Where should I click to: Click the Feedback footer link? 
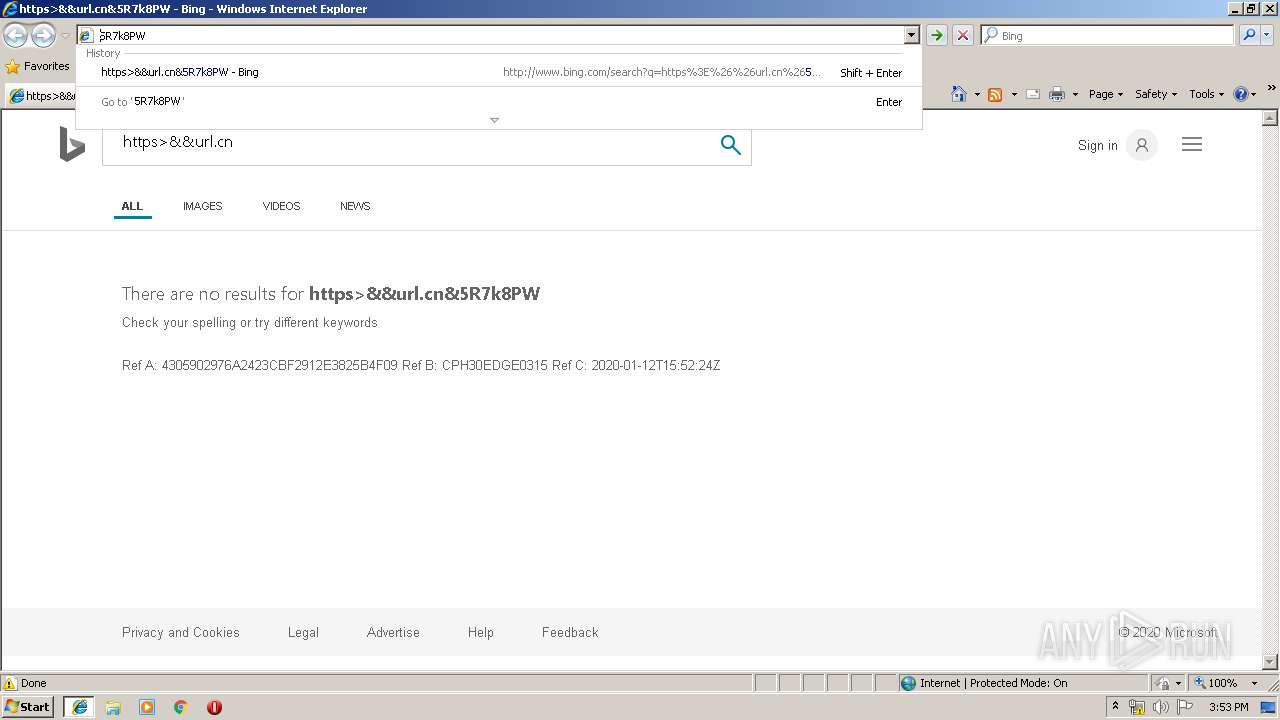pos(570,632)
